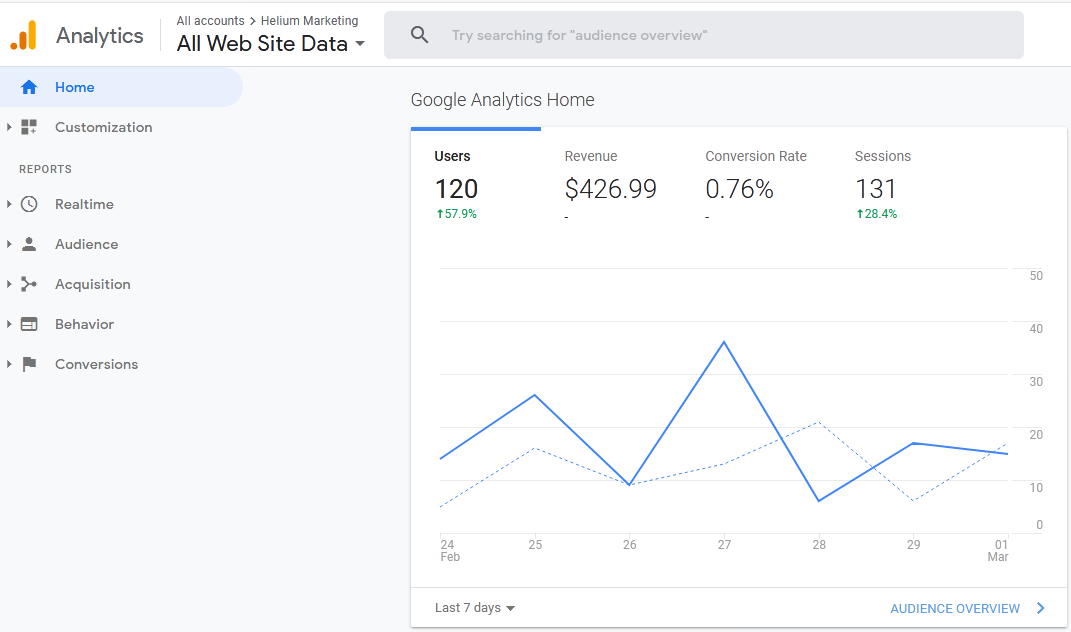Viewport: 1071px width, 632px height.
Task: Open Audience reports menu item
Action: [x=86, y=245]
